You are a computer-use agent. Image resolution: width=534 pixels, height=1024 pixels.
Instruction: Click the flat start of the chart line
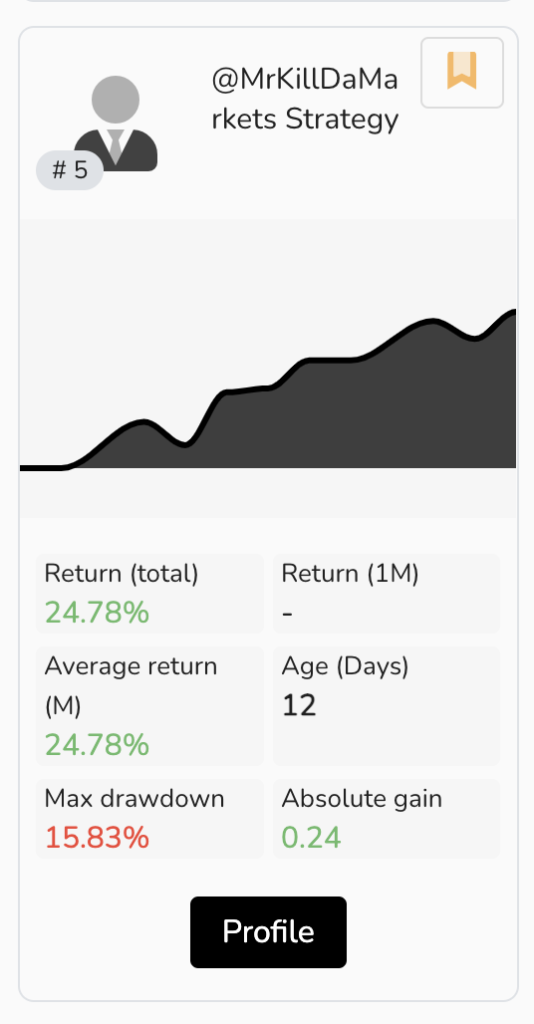40,468
